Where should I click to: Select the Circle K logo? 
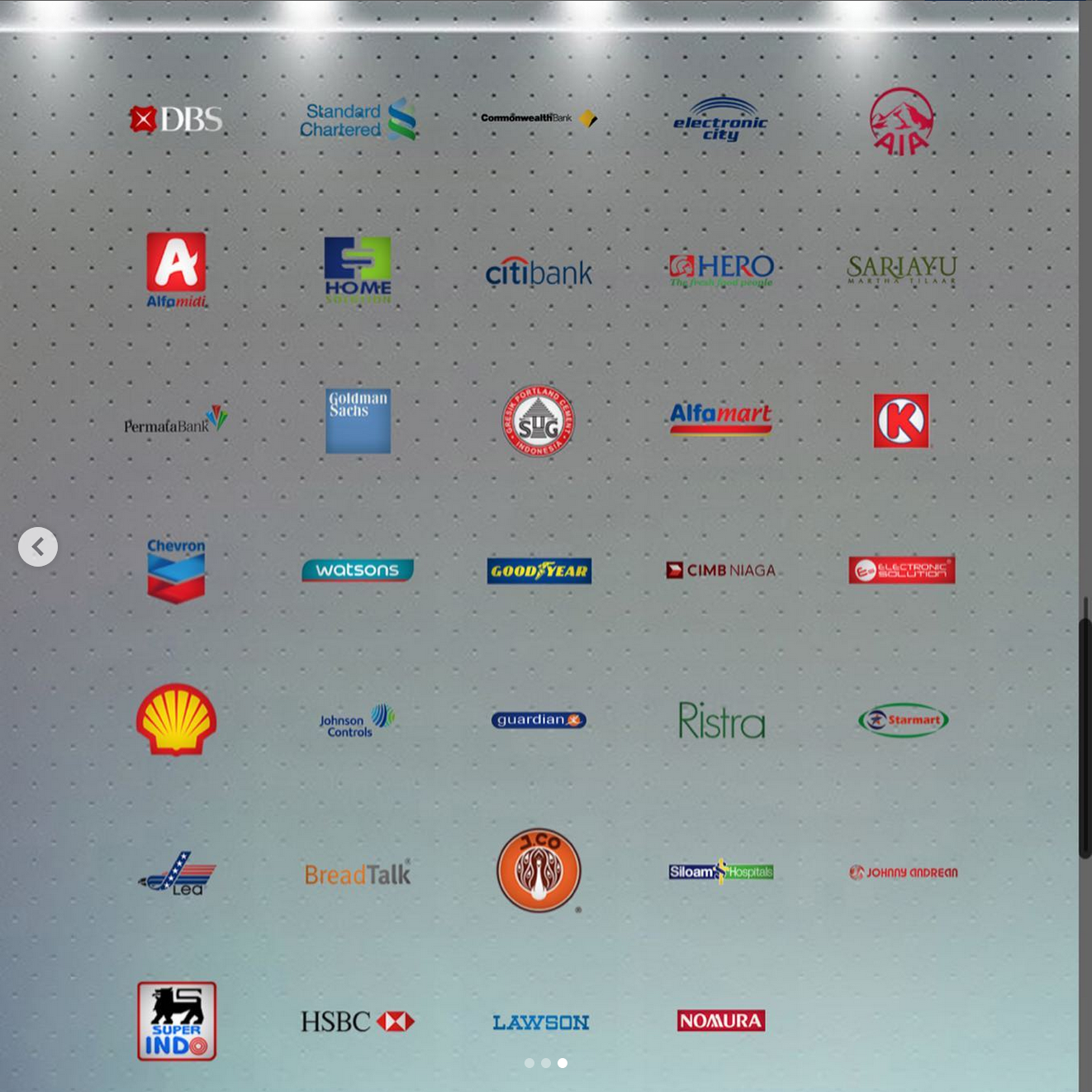tap(901, 420)
